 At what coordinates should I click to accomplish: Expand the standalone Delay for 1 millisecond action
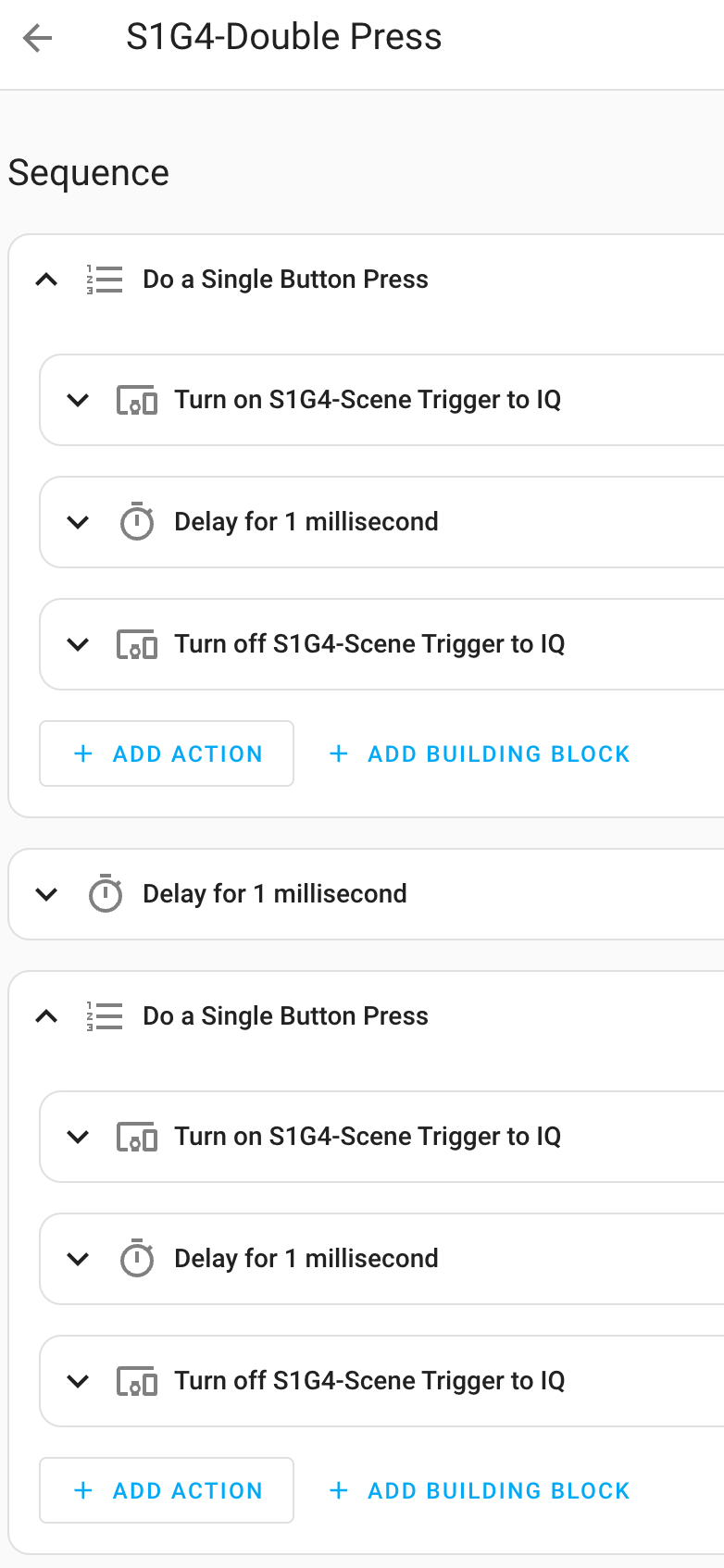tap(46, 894)
